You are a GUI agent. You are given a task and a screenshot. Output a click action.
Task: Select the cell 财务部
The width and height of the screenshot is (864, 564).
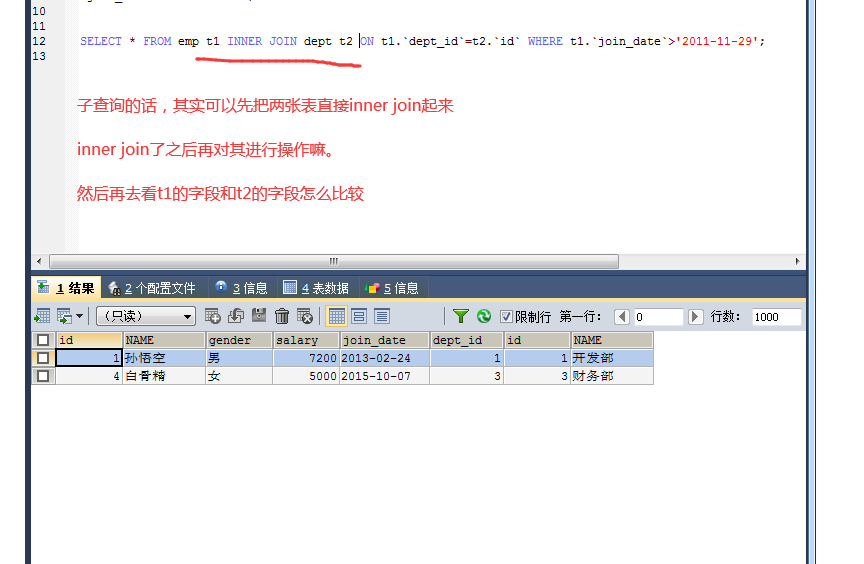click(612, 376)
